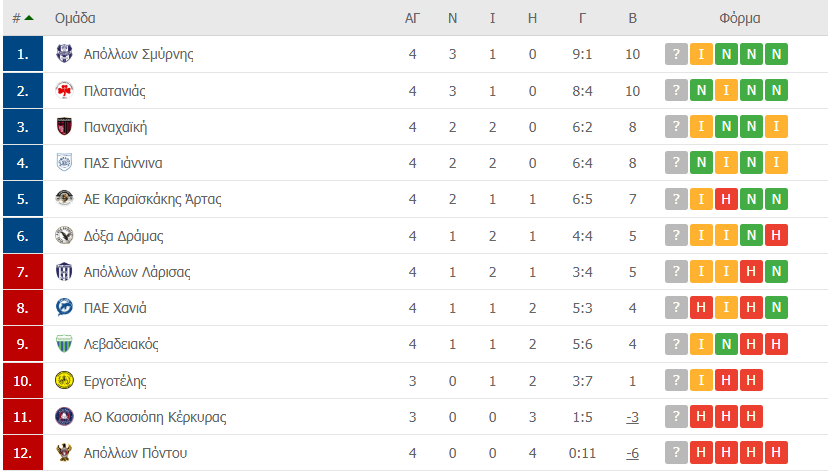Screen dimensions: 833x472
Task: Click Απόλλων Σμύρνης upcoming match question mark
Action: click(x=677, y=54)
